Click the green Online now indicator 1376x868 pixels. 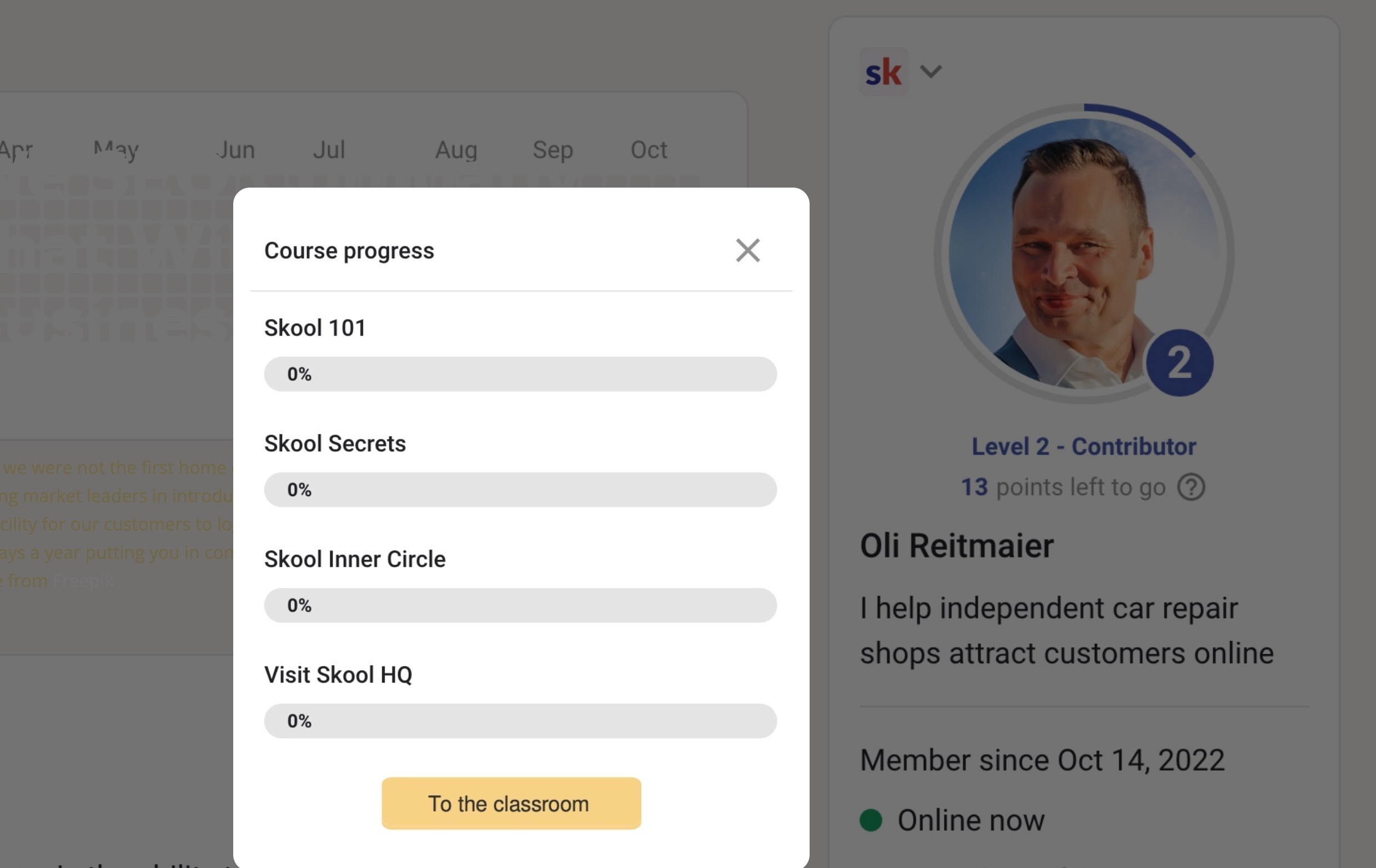tap(871, 820)
